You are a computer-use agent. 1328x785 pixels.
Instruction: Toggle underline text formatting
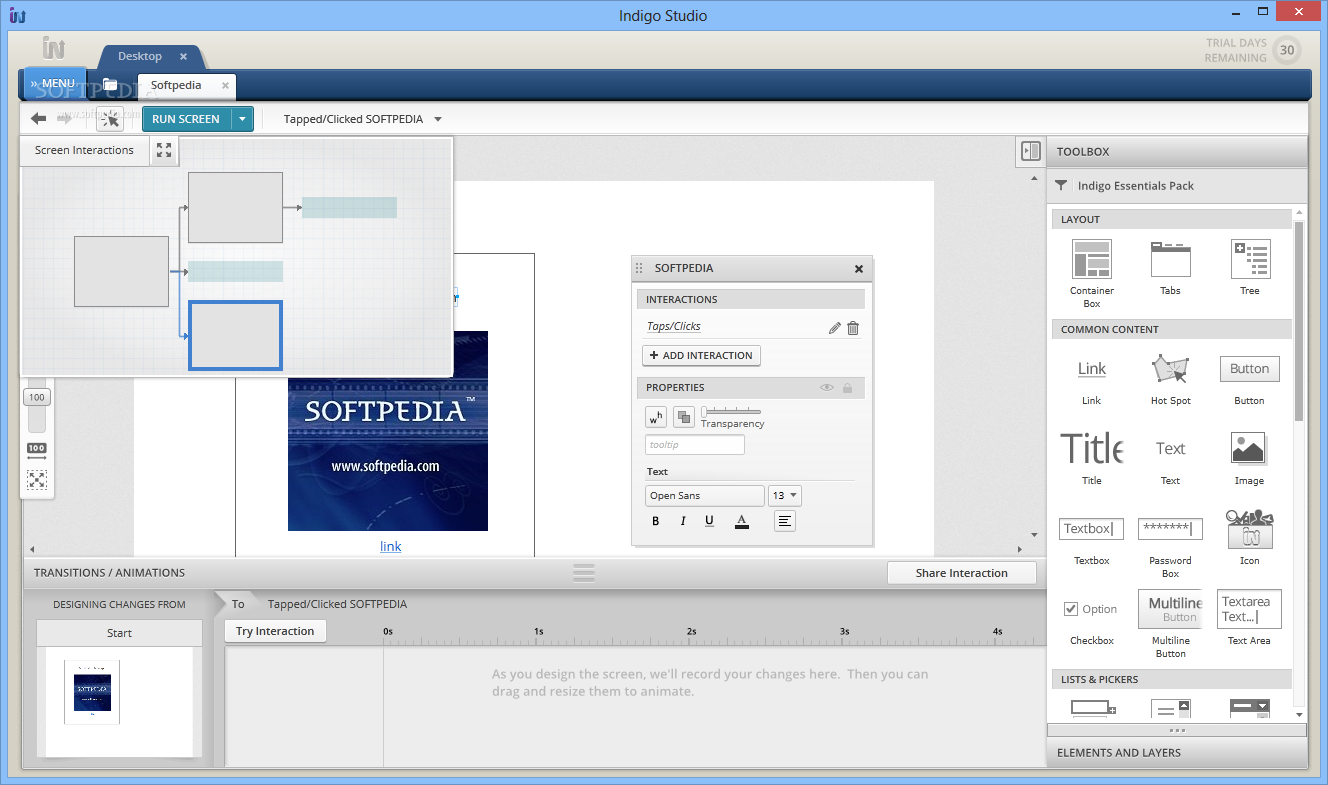[709, 521]
